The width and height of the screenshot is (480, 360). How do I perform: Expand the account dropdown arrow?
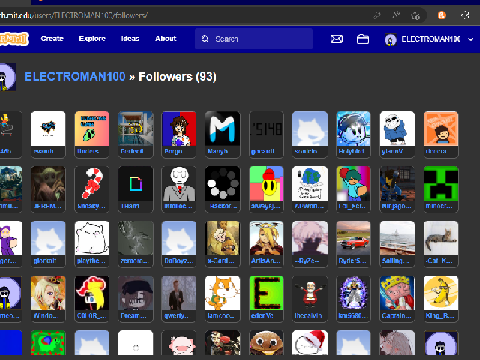click(x=471, y=39)
